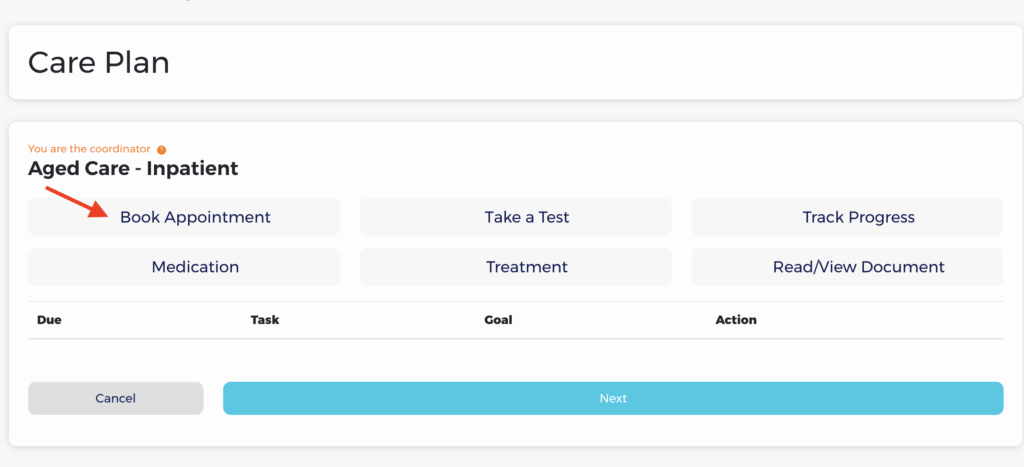This screenshot has width=1024, height=467.
Task: Click the Goal column header
Action: (x=498, y=320)
